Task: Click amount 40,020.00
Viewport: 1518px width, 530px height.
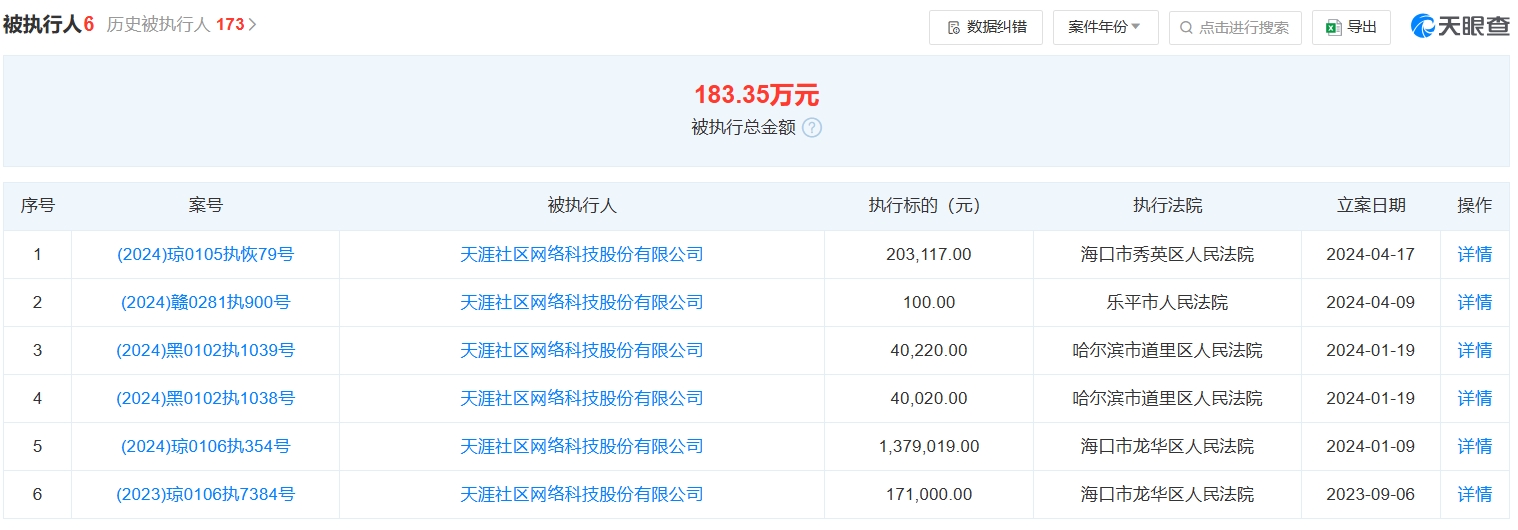Action: (928, 399)
